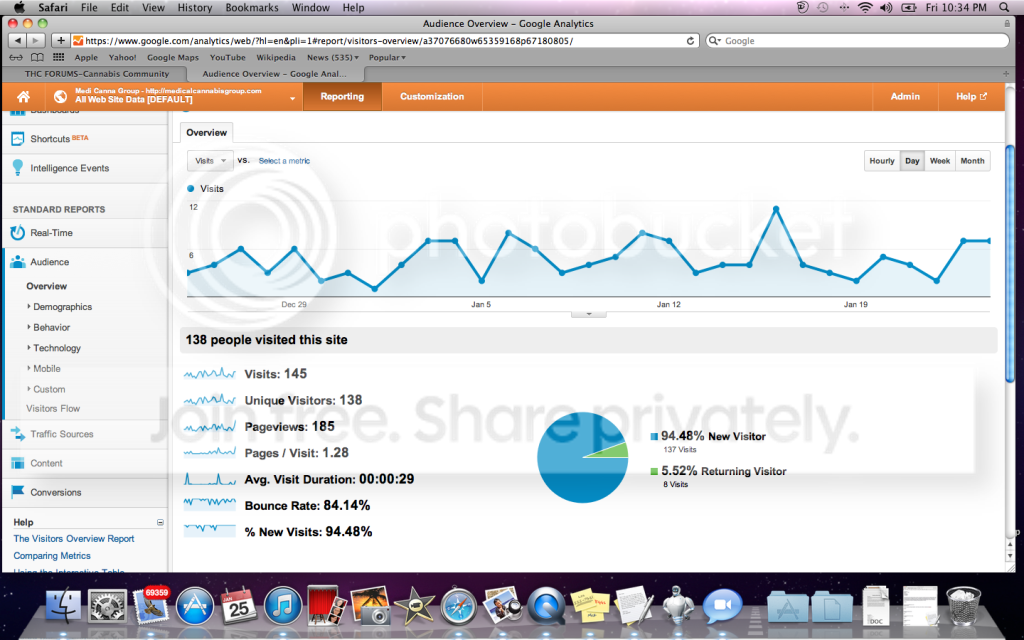Expand Demographics in Audience menu
1024x640 pixels.
point(62,306)
